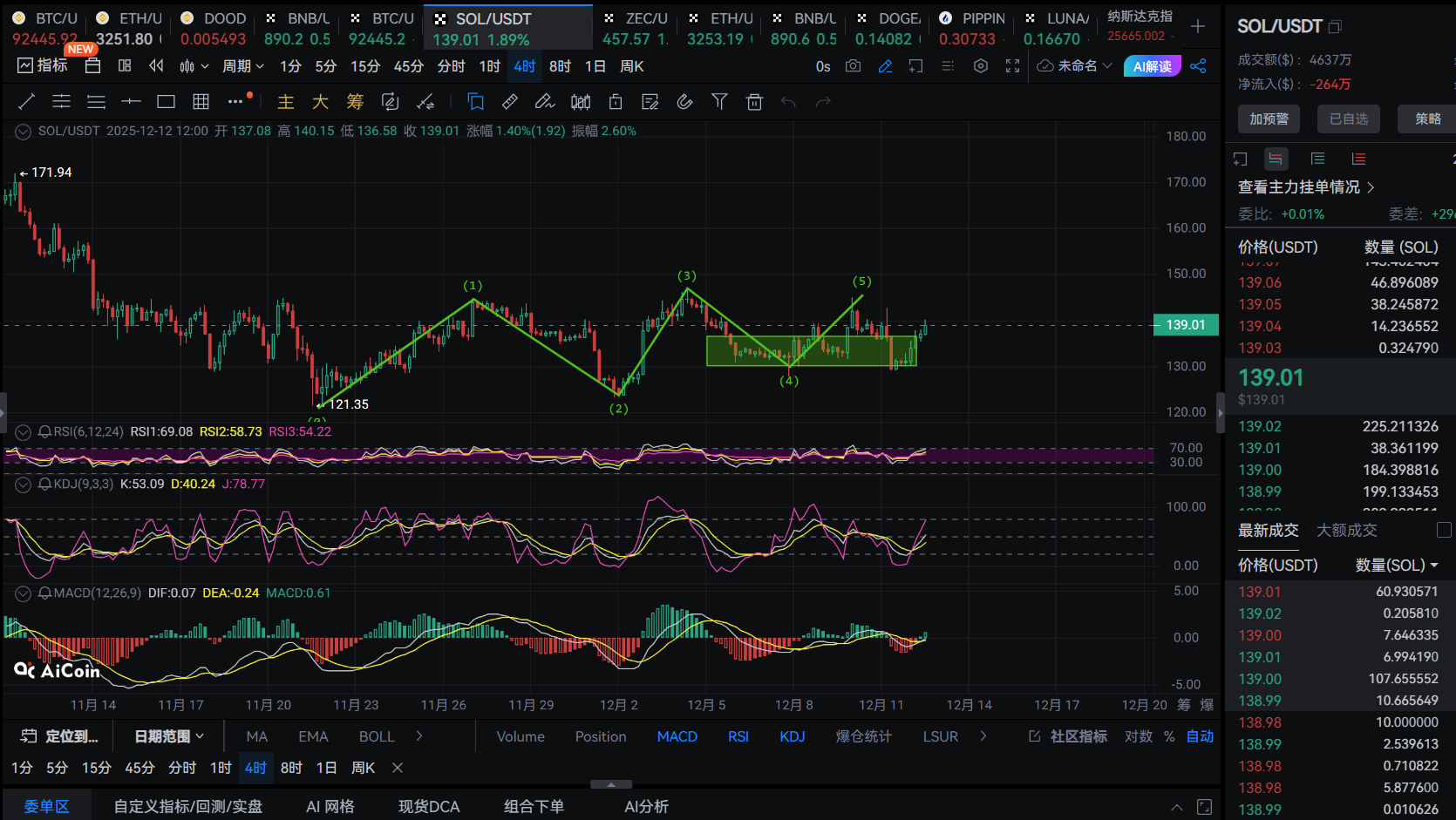The width and height of the screenshot is (1456, 820).
Task: Toggle the MACD indicator off
Action: coord(677,736)
